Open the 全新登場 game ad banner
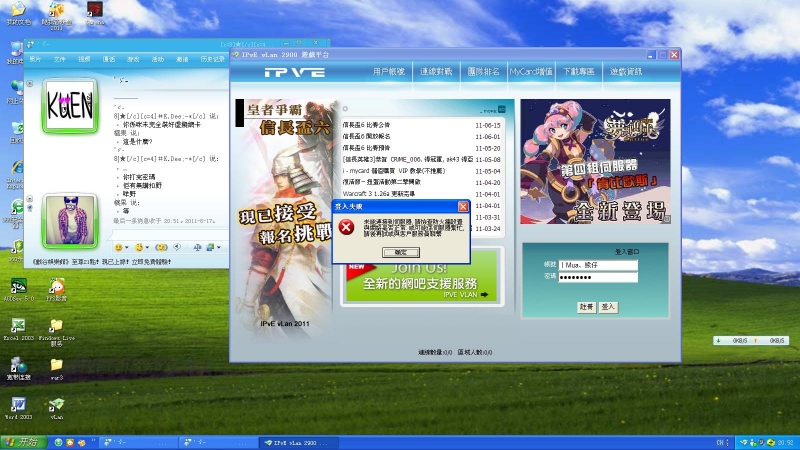The height and width of the screenshot is (450, 800). 595,162
